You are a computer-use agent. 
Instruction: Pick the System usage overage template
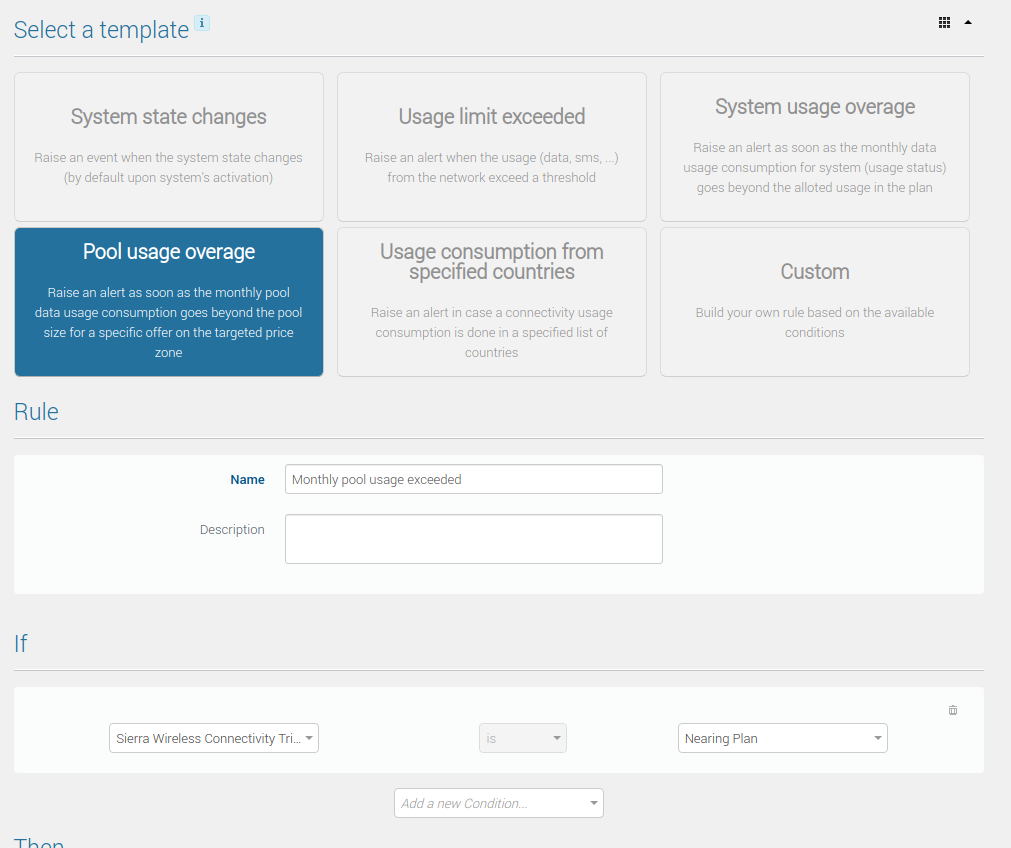tap(814, 146)
